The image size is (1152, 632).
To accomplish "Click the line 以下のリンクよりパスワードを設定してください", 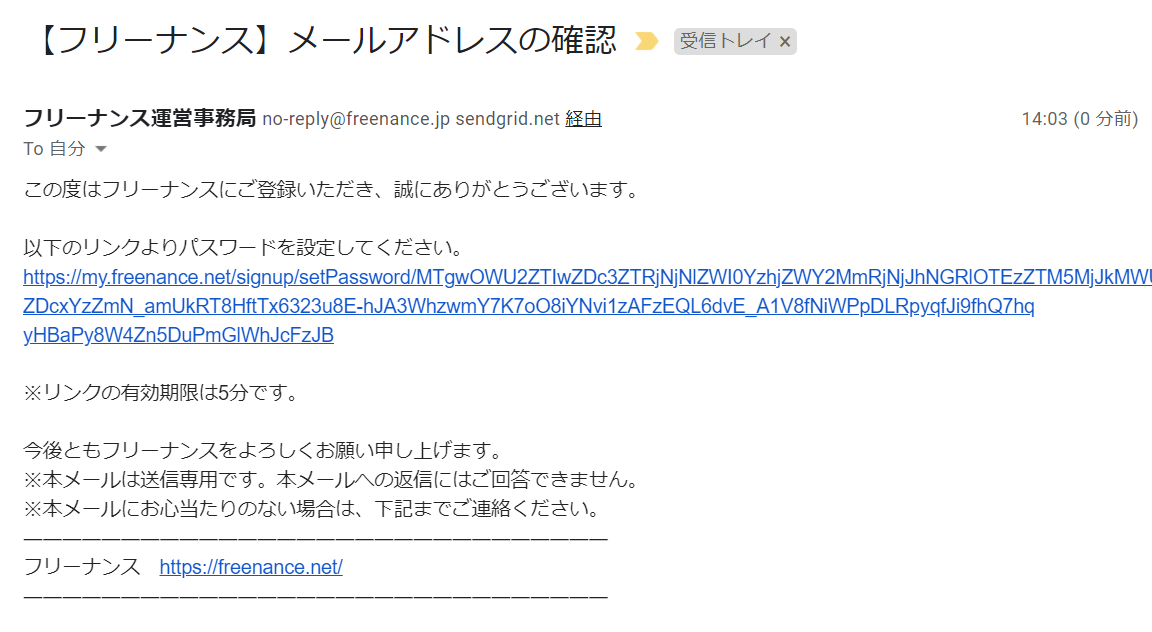I will [x=244, y=248].
